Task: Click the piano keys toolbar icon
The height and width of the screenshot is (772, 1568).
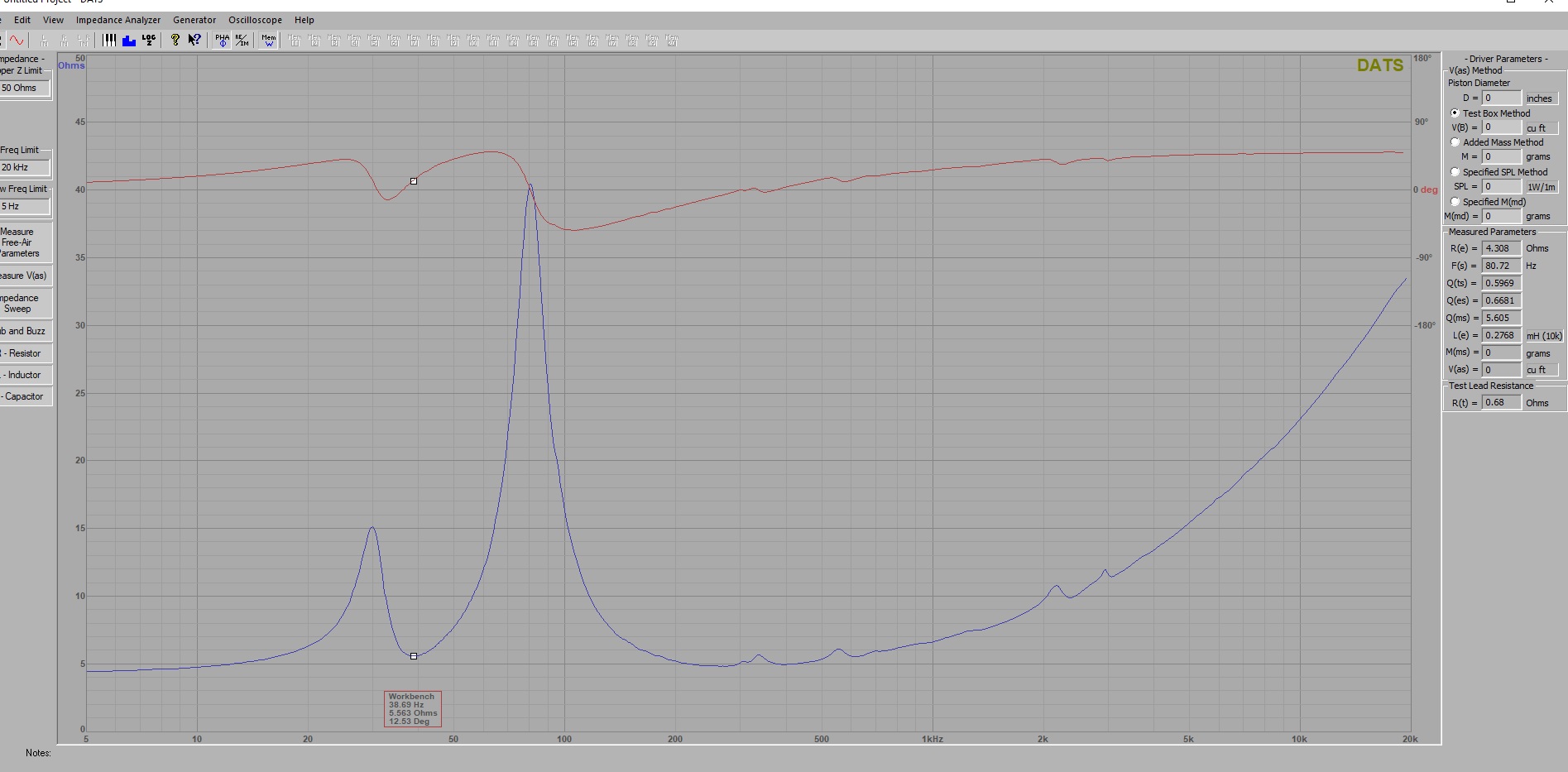Action: pyautogui.click(x=109, y=40)
